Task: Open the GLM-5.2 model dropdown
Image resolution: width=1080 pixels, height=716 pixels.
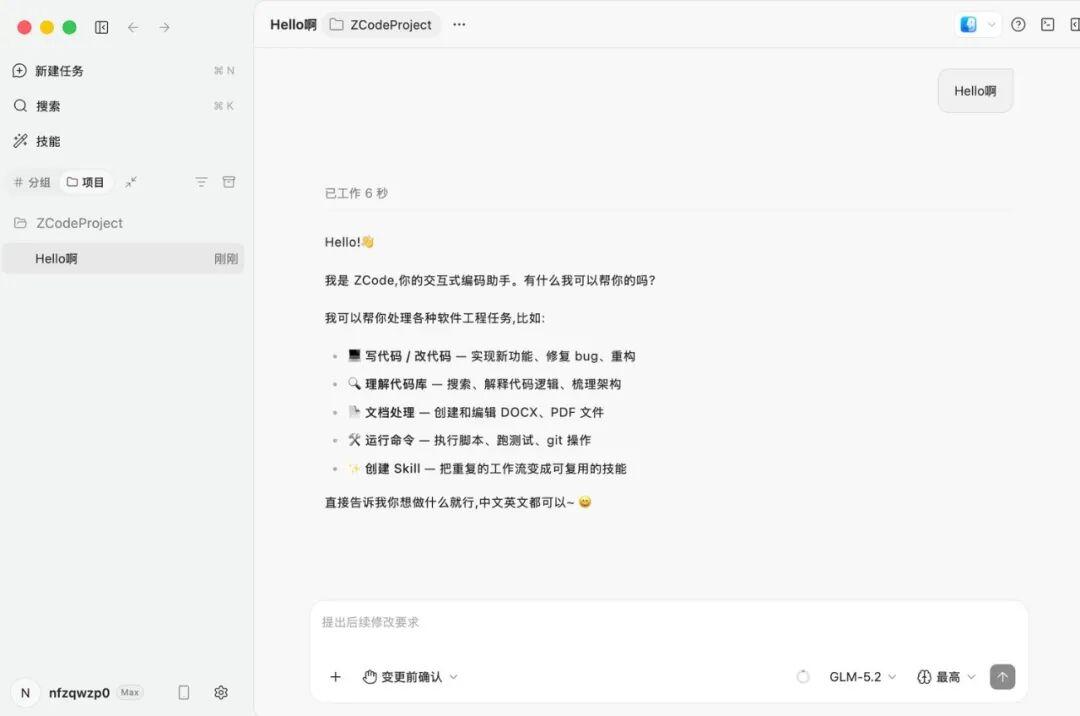Action: pos(862,677)
